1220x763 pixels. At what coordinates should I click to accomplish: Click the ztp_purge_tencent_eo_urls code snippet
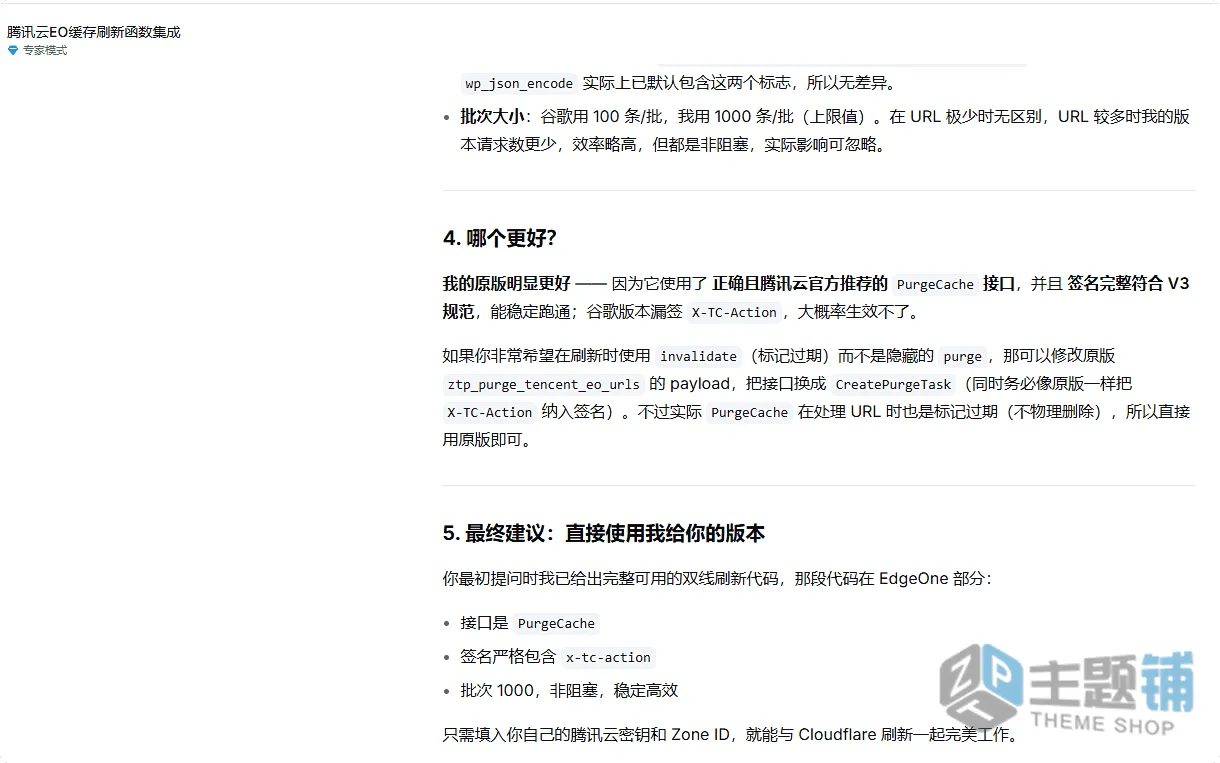(x=544, y=385)
